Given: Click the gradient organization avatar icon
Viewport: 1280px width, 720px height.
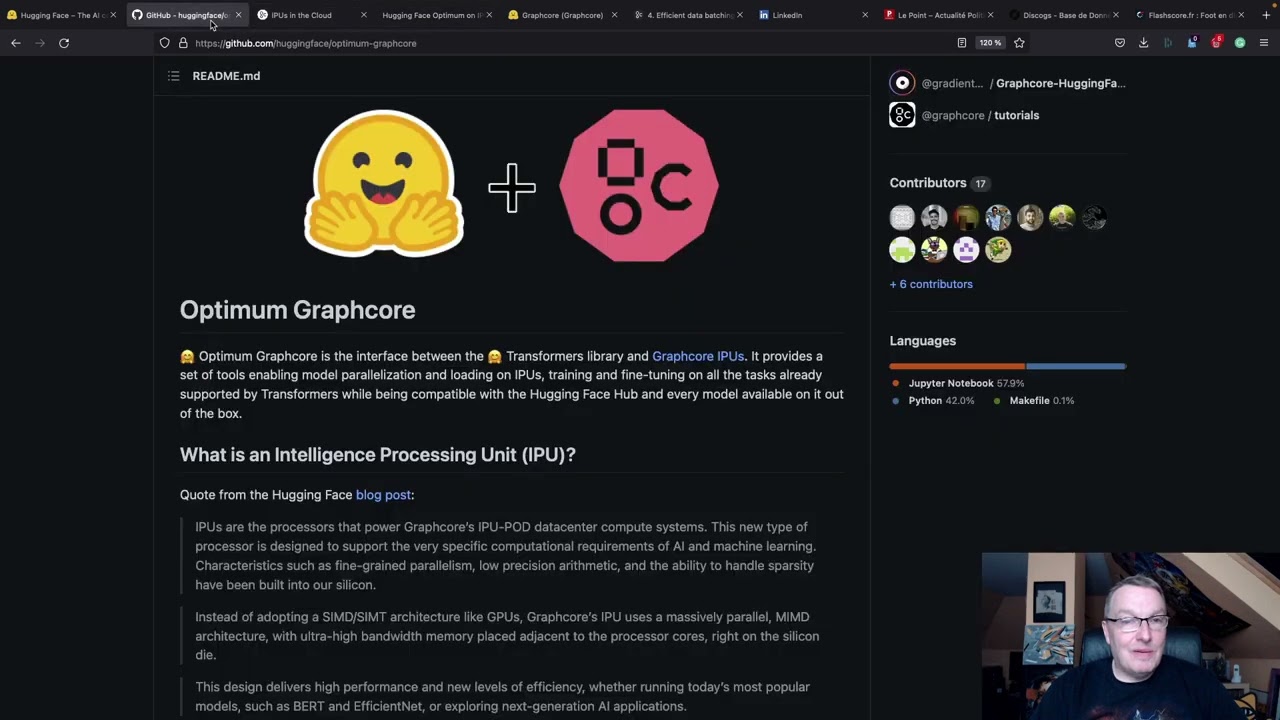Looking at the screenshot, I should 902,83.
